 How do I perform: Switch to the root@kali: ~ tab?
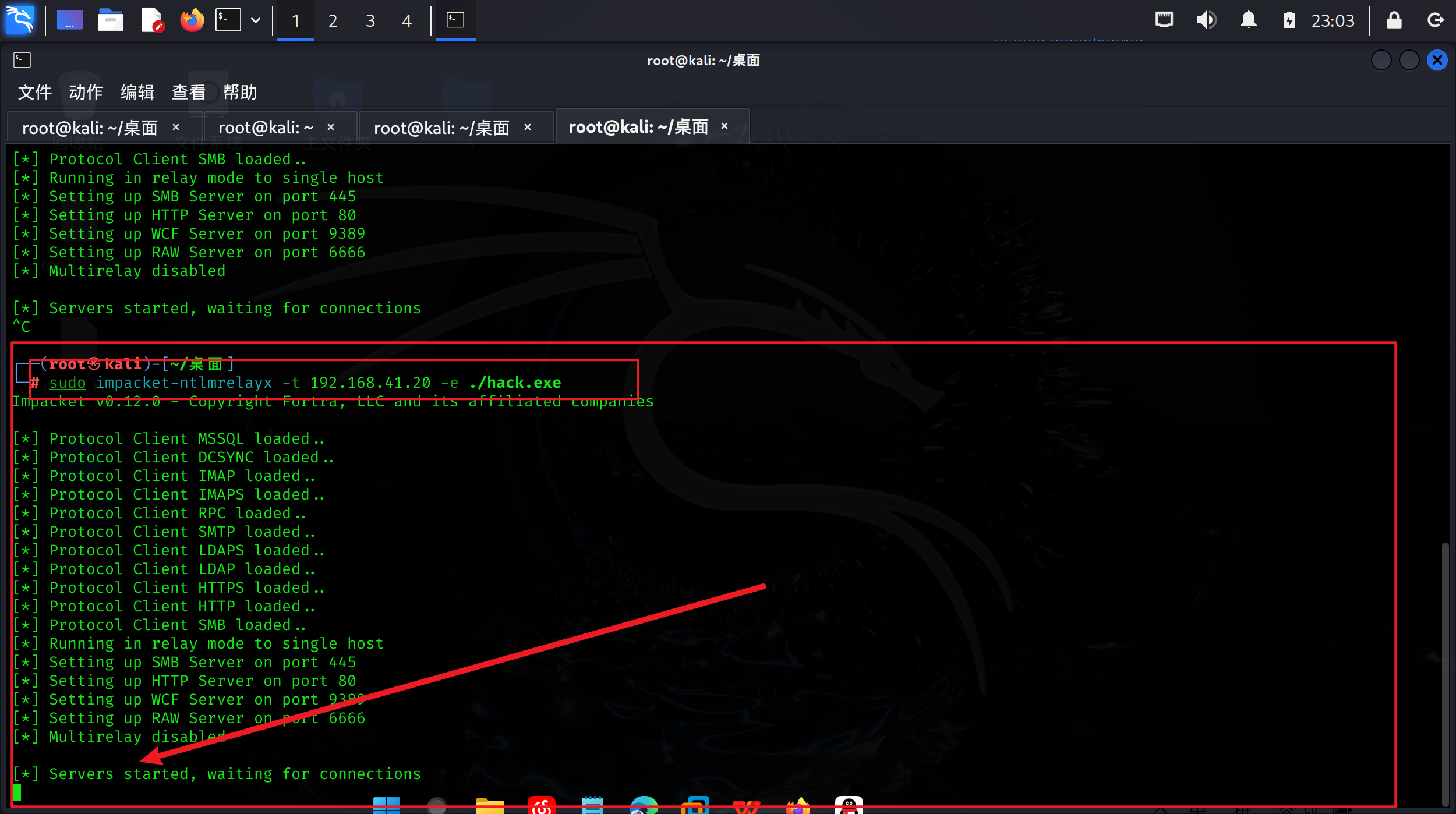266,128
